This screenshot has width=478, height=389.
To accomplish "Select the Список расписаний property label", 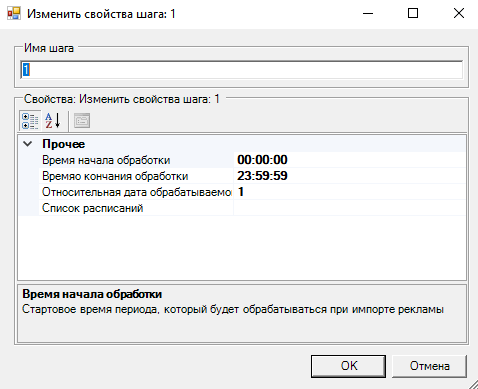I will point(92,208).
